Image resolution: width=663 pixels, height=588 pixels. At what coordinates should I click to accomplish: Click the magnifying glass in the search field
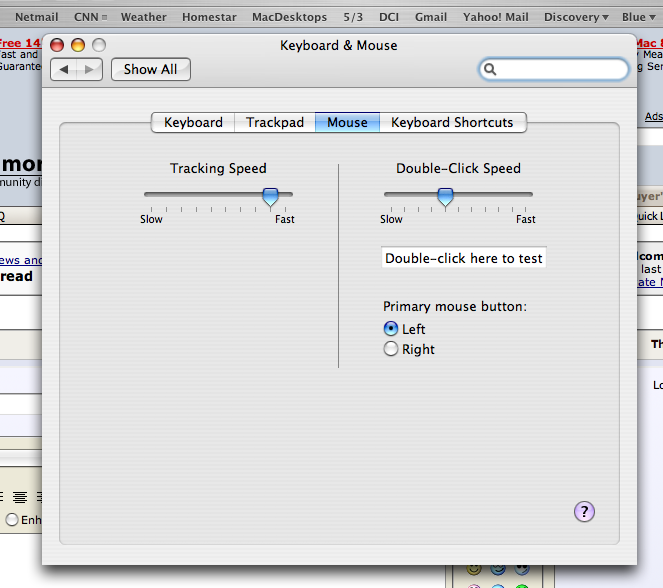coord(490,69)
